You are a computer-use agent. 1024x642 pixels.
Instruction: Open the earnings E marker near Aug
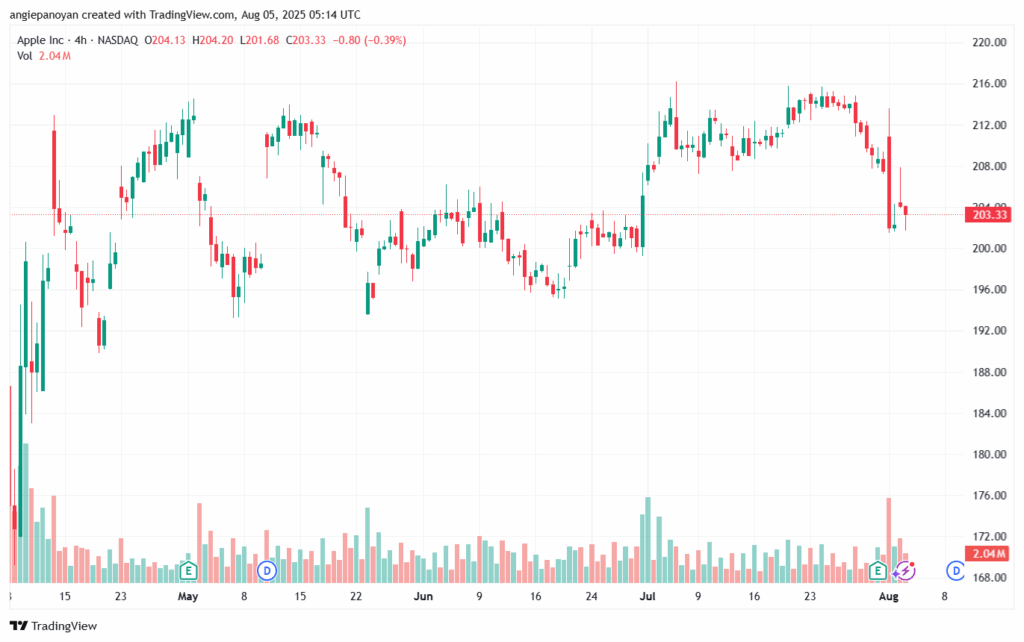click(878, 571)
